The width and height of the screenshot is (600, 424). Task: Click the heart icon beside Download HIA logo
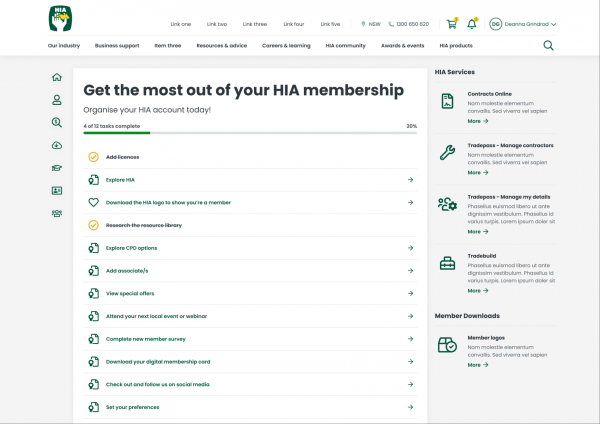coord(93,202)
